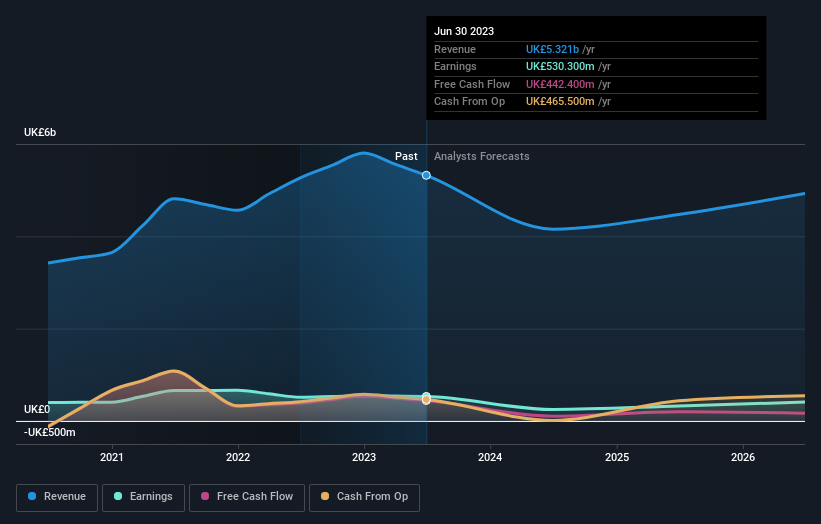Click the pink Free Cash Flow legend dot

tap(205, 496)
